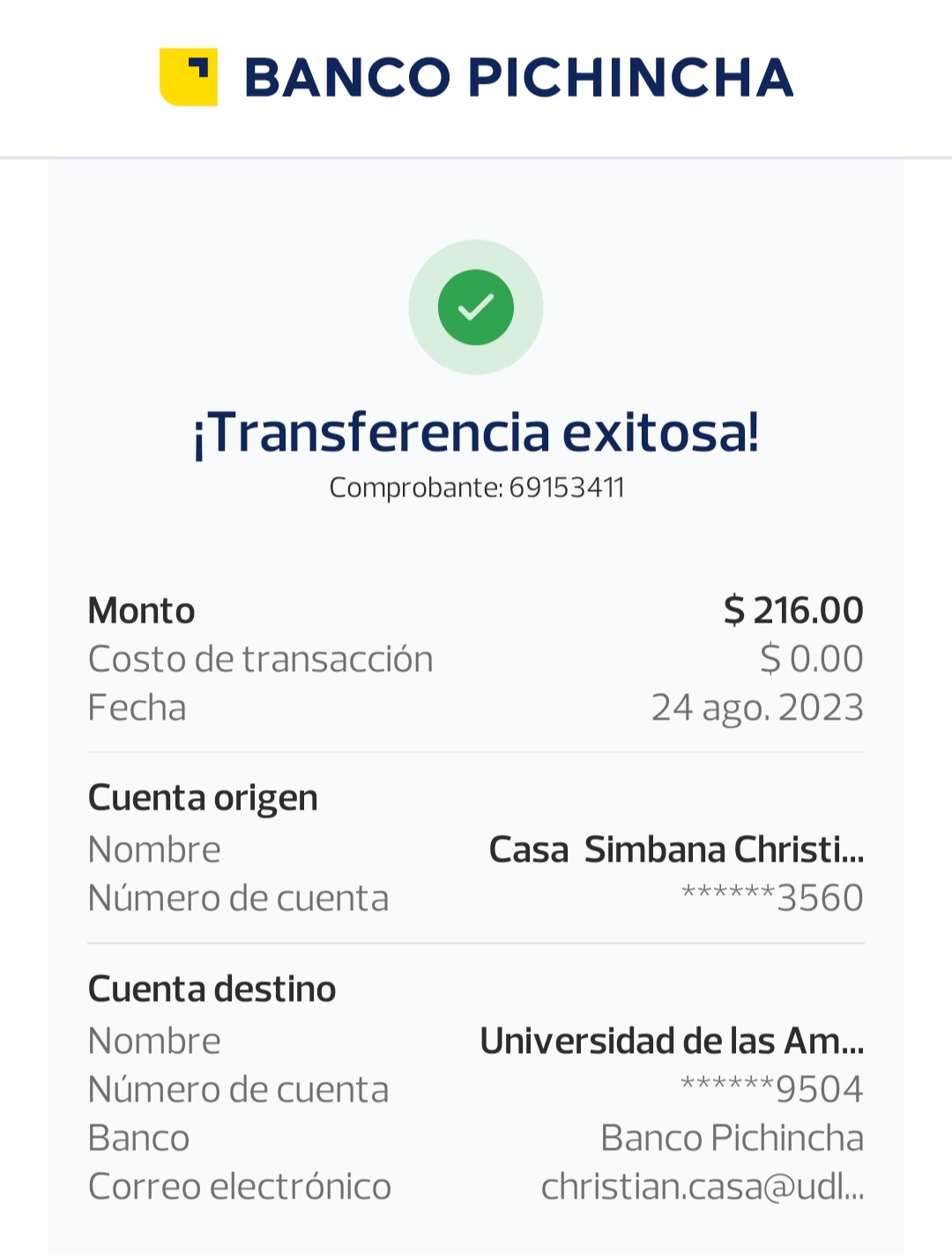The height and width of the screenshot is (1255, 952).
Task: Click the Cuenta origen section heading
Action: (x=203, y=798)
